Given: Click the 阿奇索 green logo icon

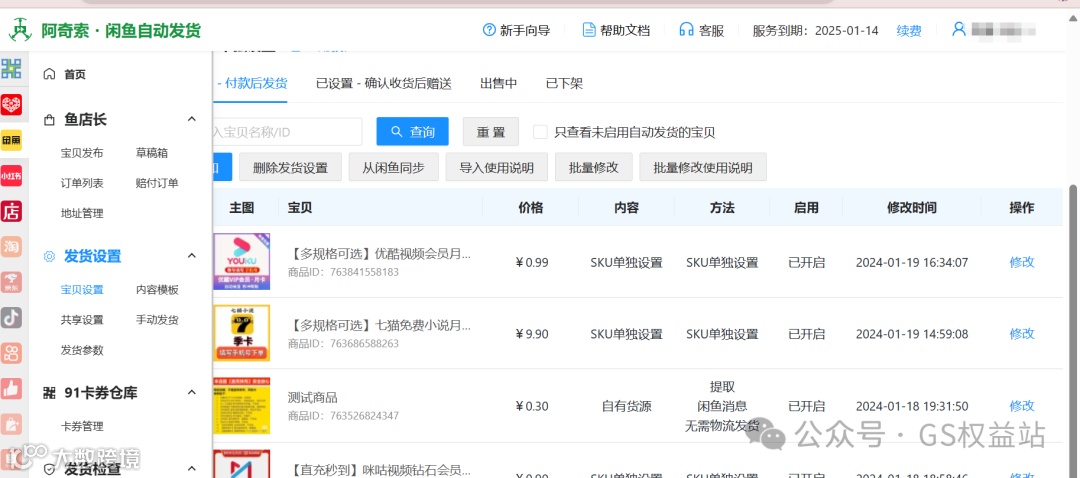Looking at the screenshot, I should point(20,30).
